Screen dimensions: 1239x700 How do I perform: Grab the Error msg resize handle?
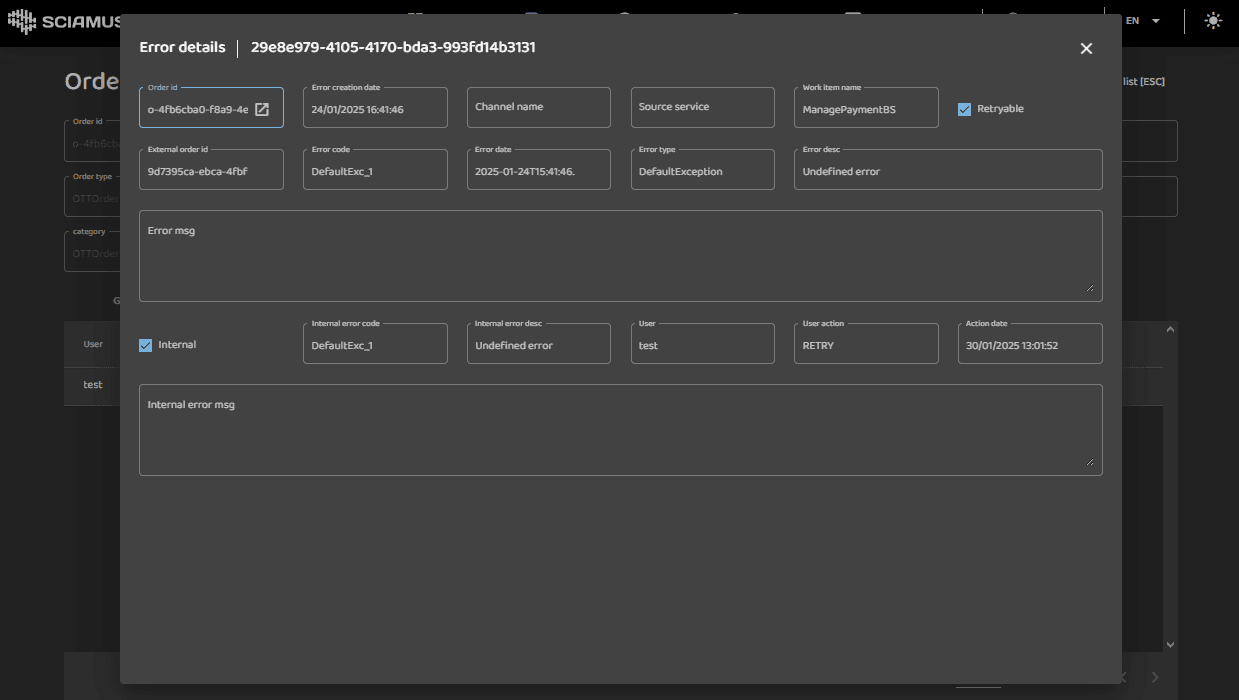pyautogui.click(x=1090, y=289)
